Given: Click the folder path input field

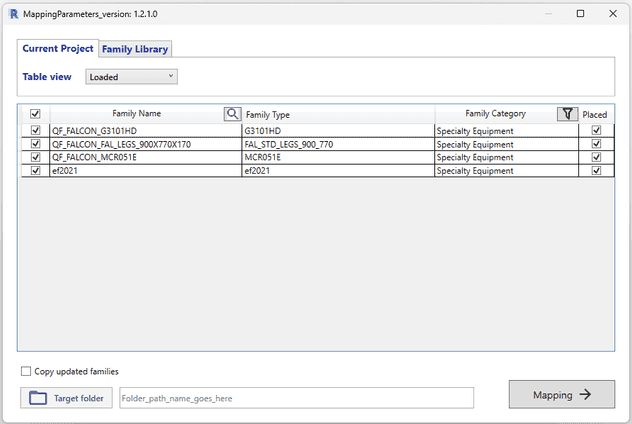Looking at the screenshot, I should pos(296,398).
